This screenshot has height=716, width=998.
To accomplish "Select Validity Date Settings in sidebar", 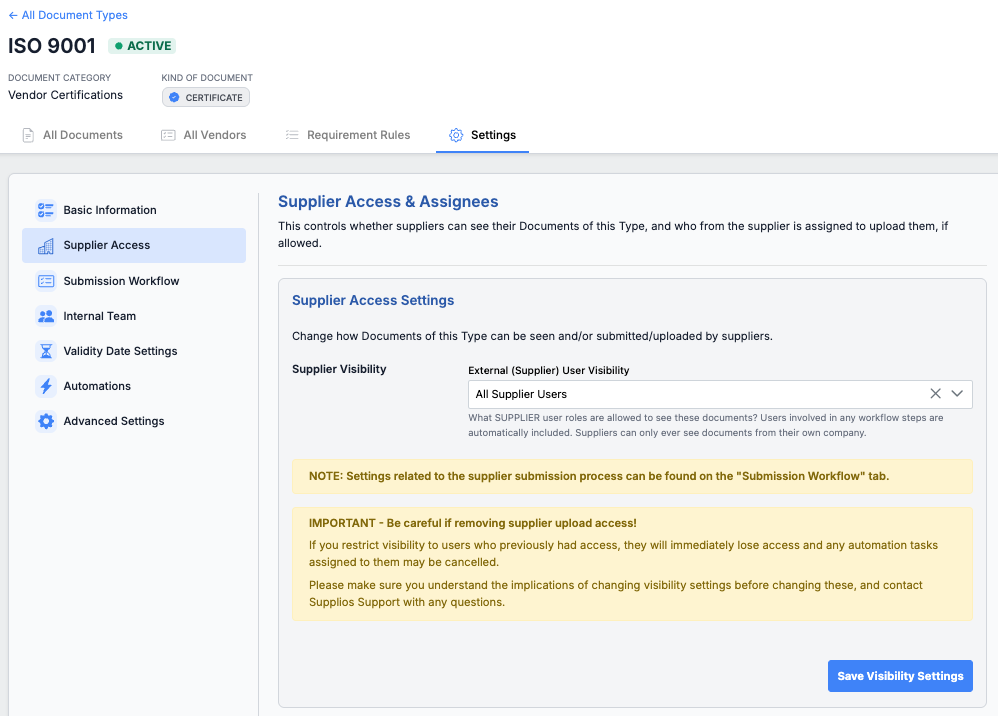I will (x=120, y=351).
